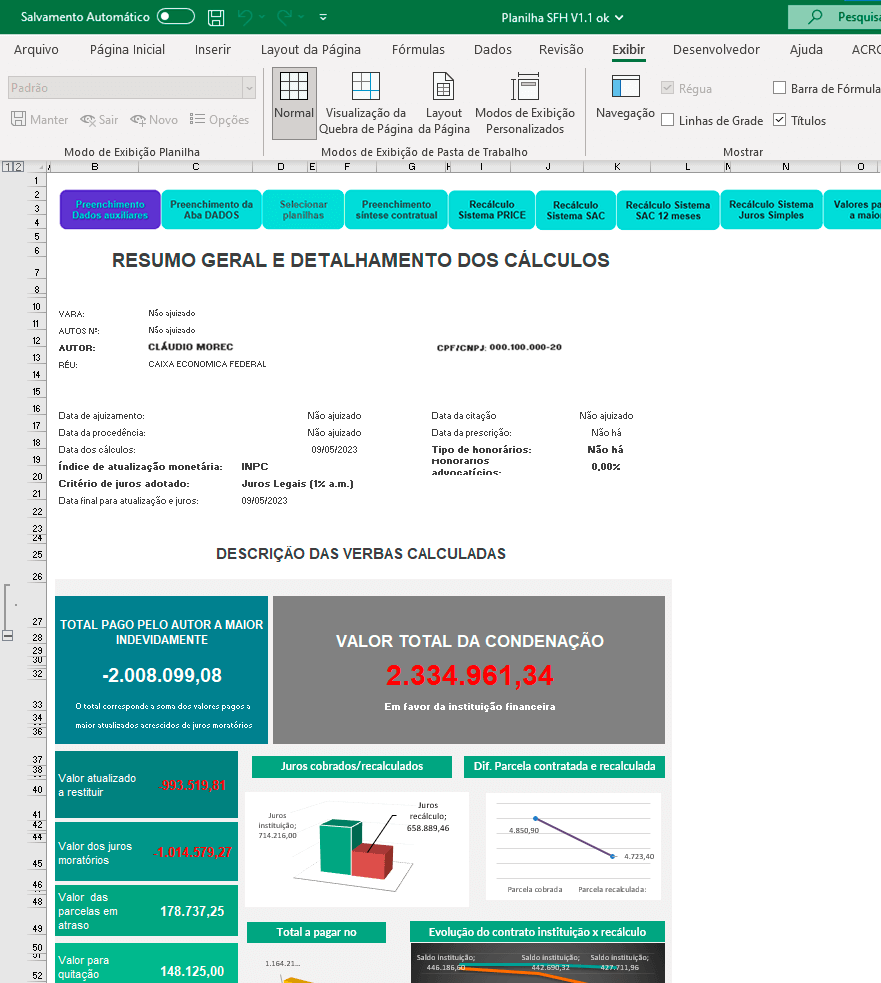Click the Valor dos juros moratórios amount
Screen dimensions: 881x983
click(x=193, y=852)
